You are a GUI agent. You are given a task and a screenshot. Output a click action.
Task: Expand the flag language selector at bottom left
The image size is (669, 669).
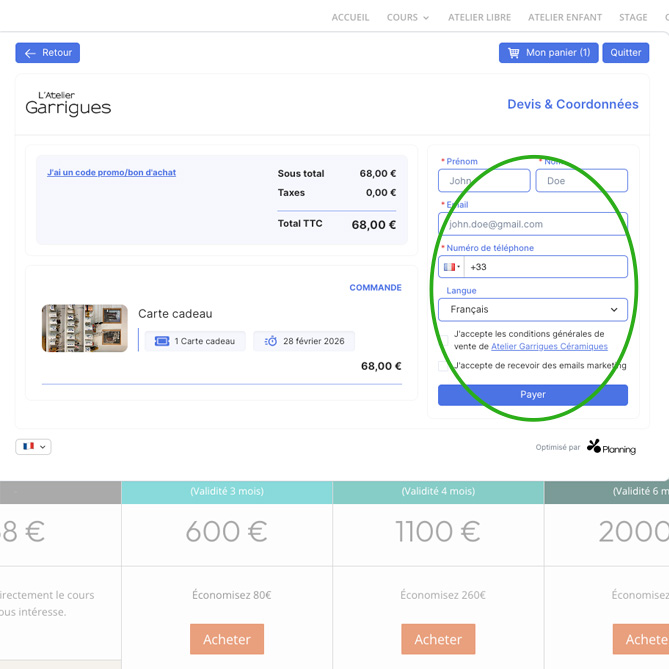tap(33, 447)
